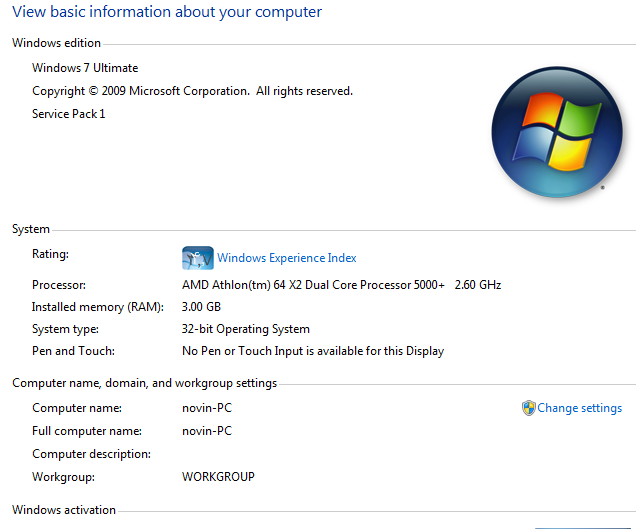The height and width of the screenshot is (529, 639).
Task: Click the Microsoft copyright 2009 line
Action: 192,91
